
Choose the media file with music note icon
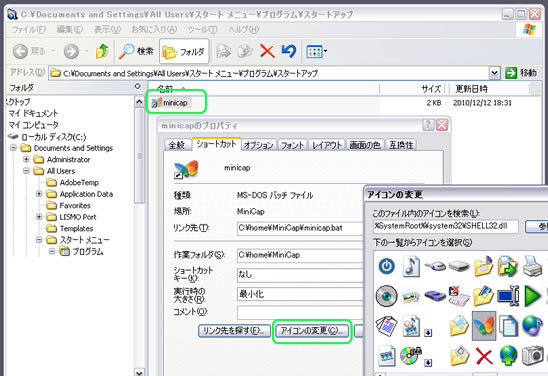411,326
